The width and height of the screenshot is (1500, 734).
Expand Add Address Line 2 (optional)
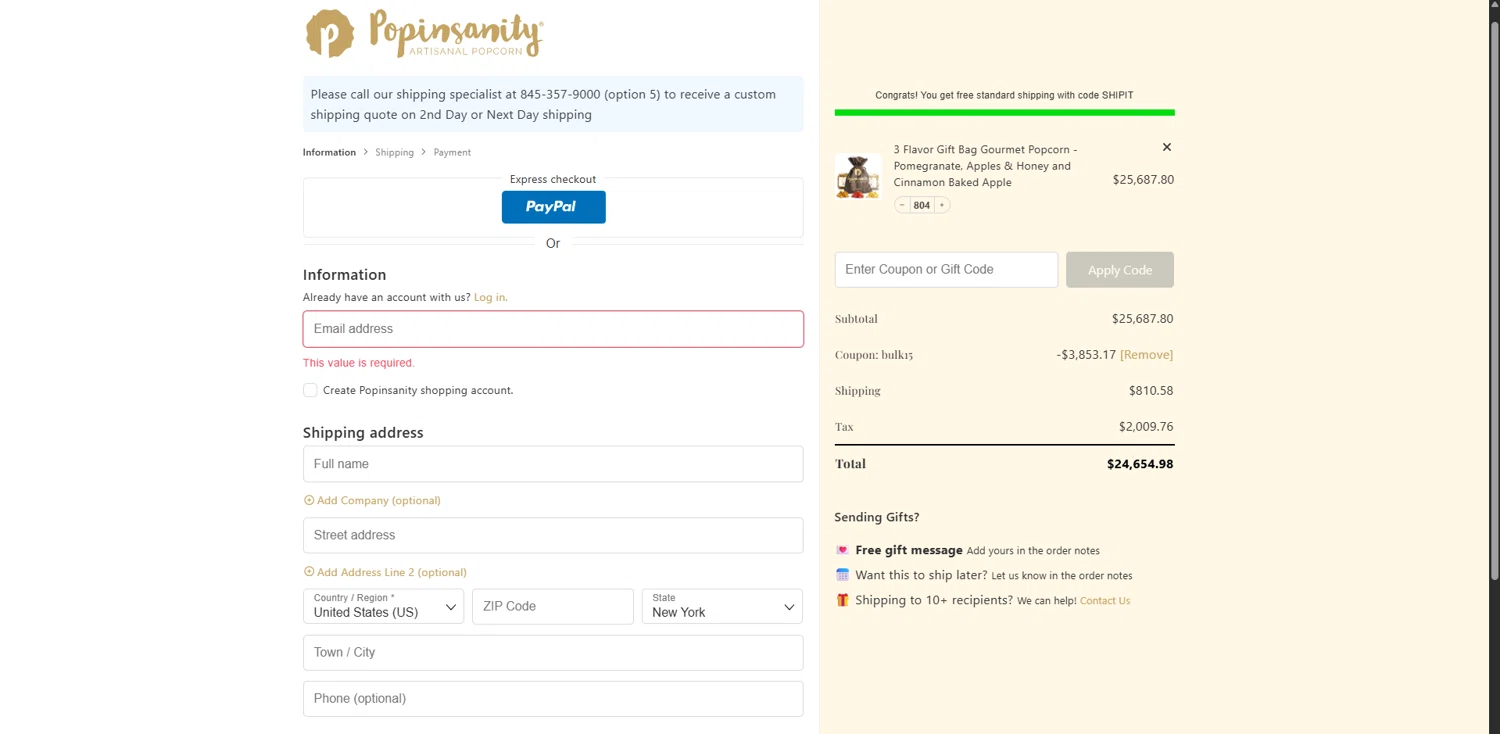385,572
